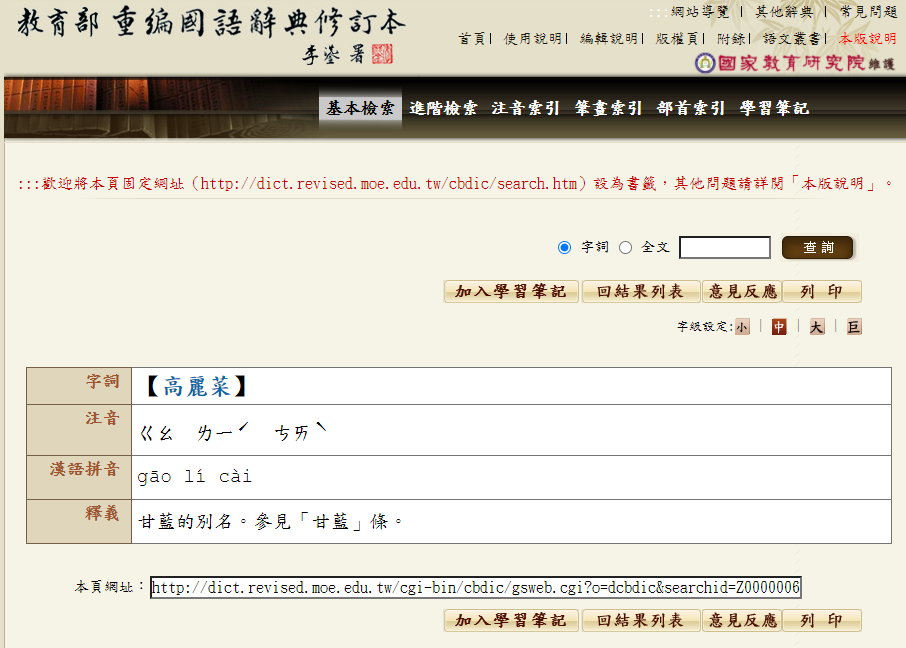
Task: Click the upper 回結果列表 button
Action: (641, 291)
